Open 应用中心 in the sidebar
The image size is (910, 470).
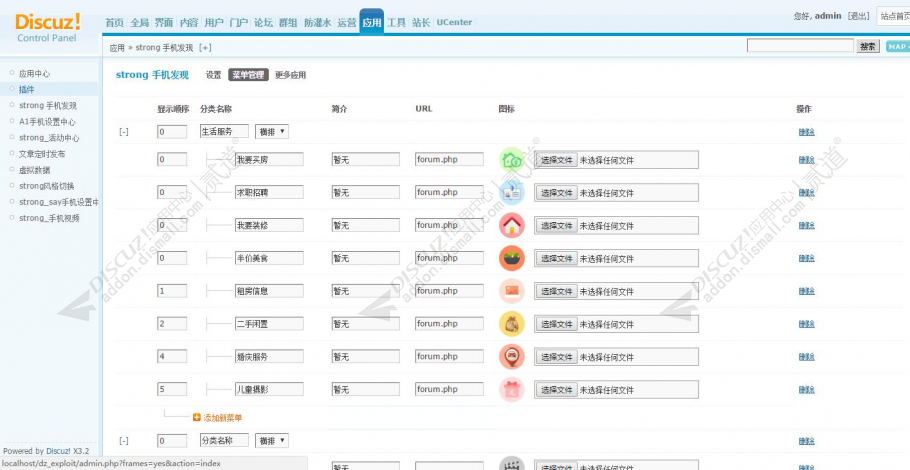(x=34, y=74)
